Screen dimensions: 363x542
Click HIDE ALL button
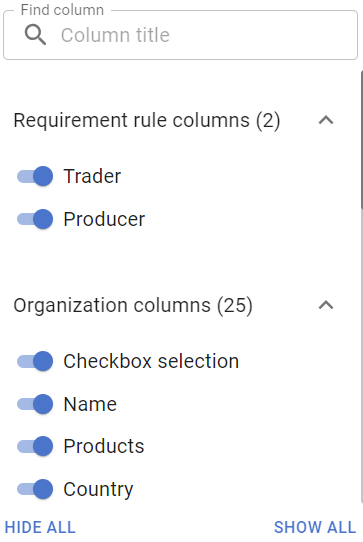click(40, 527)
